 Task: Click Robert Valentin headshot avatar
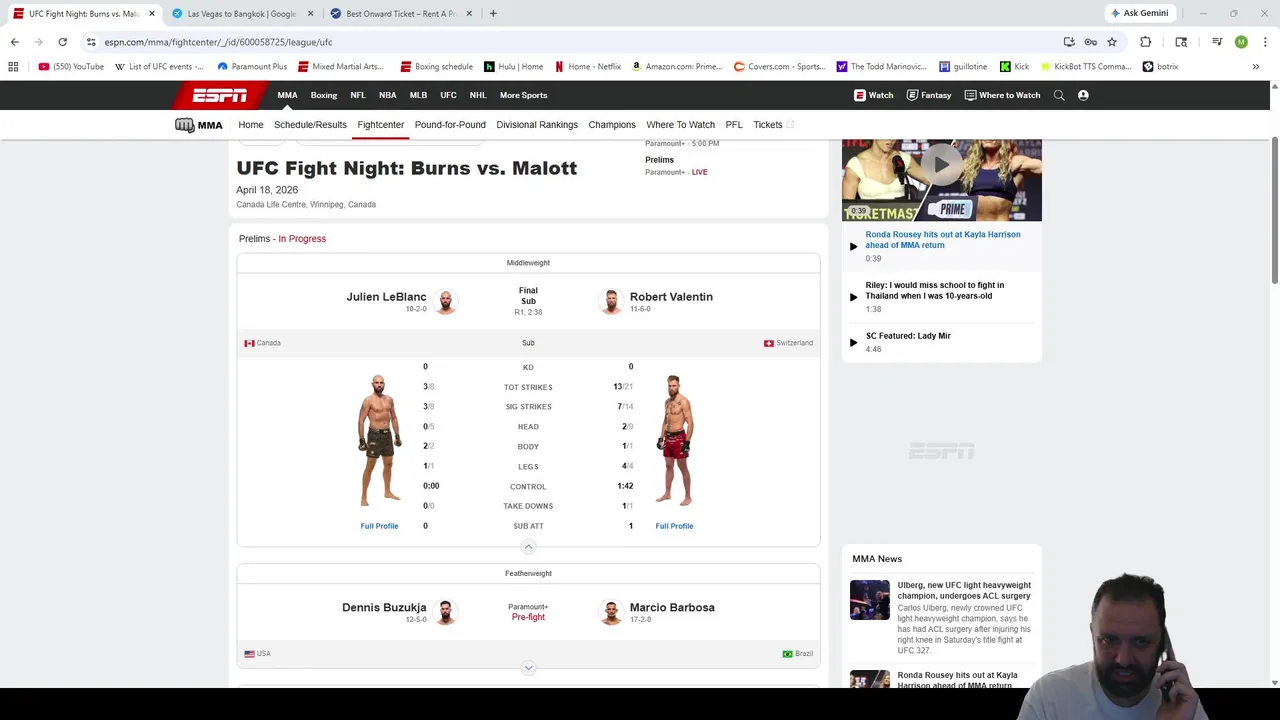(611, 302)
